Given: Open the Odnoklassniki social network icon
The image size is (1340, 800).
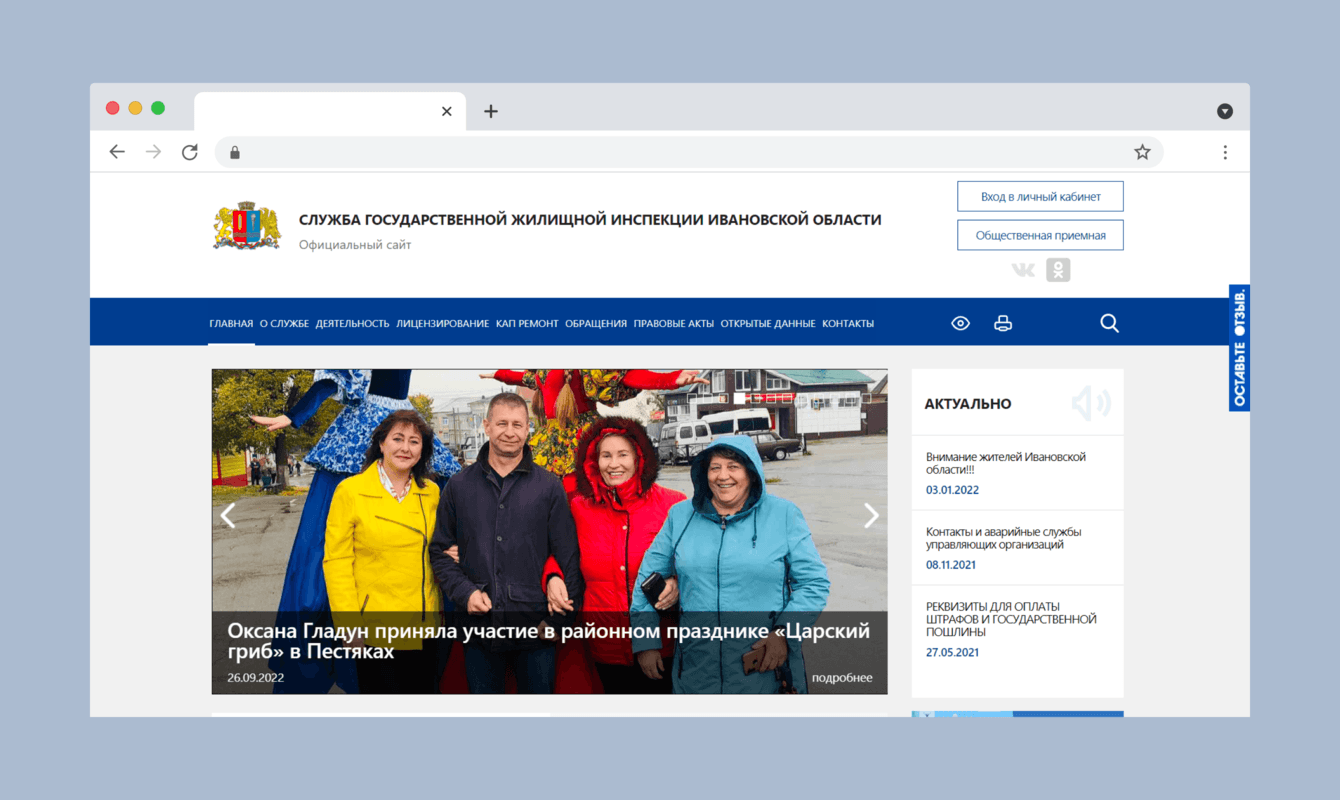Looking at the screenshot, I should pyautogui.click(x=1058, y=270).
